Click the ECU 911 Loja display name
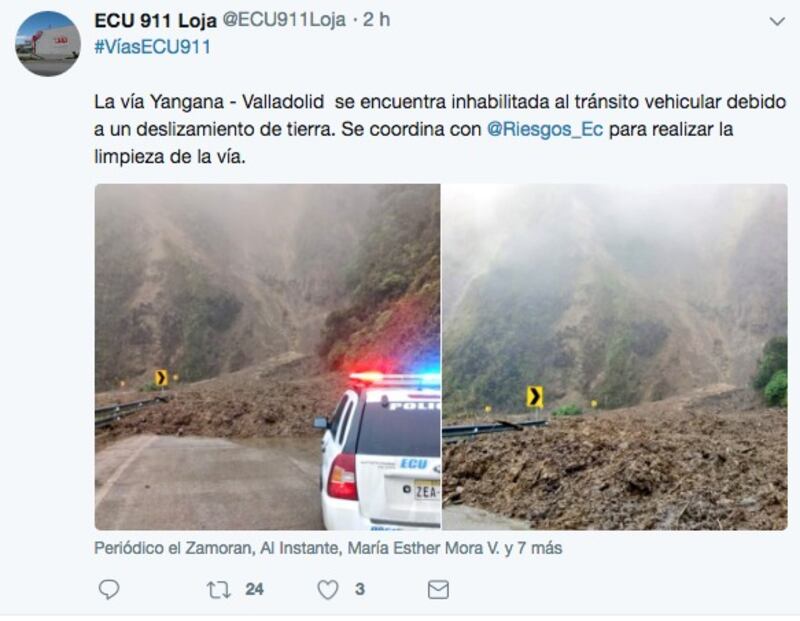The width and height of the screenshot is (800, 621). [x=156, y=20]
